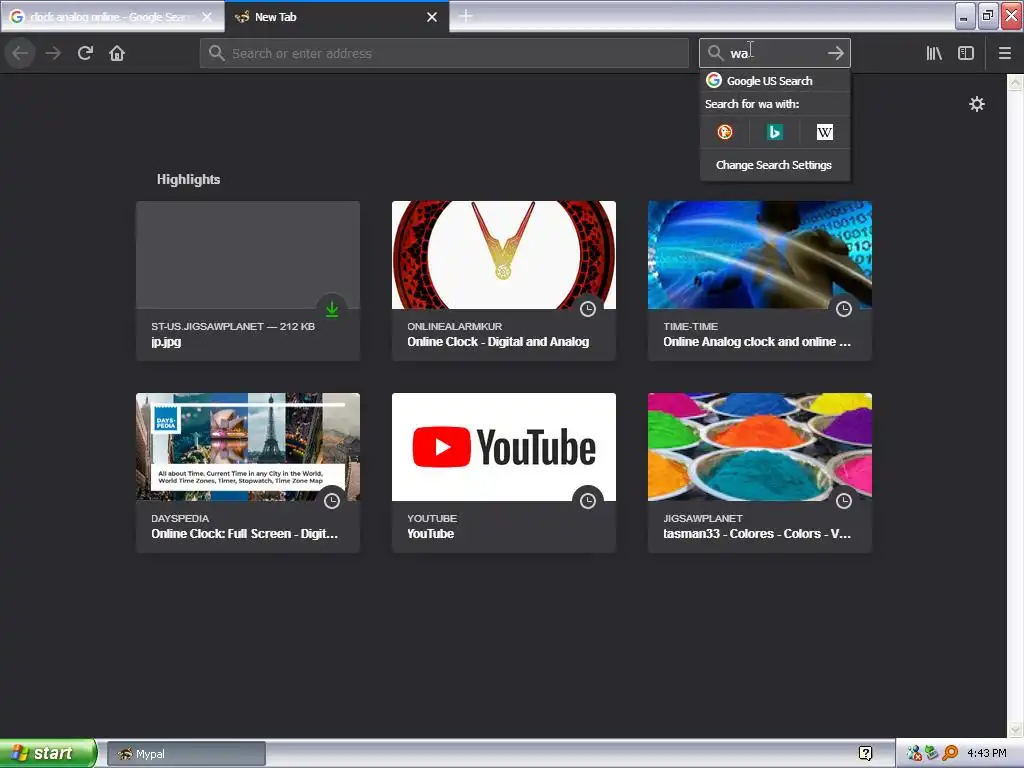This screenshot has width=1024, height=768.
Task: Click the page scrollbar down arrow
Action: coord(1015,729)
